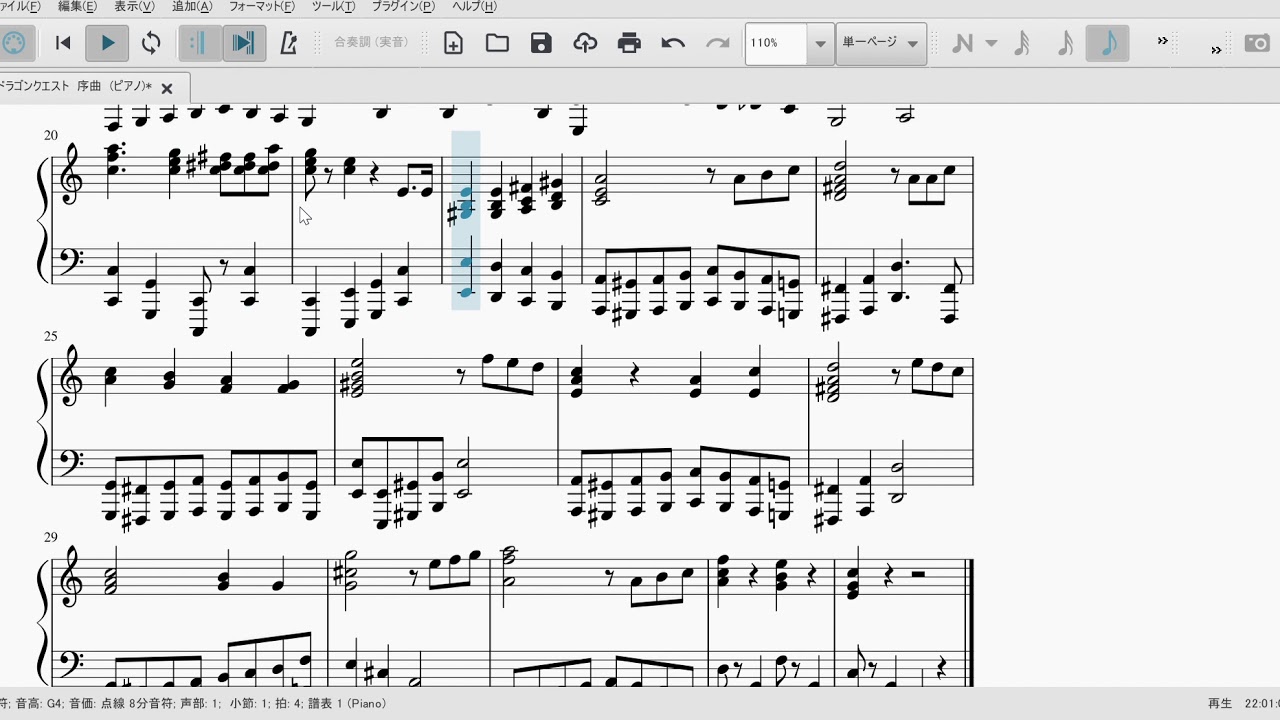Upload score via cloud icon

pyautogui.click(x=585, y=43)
